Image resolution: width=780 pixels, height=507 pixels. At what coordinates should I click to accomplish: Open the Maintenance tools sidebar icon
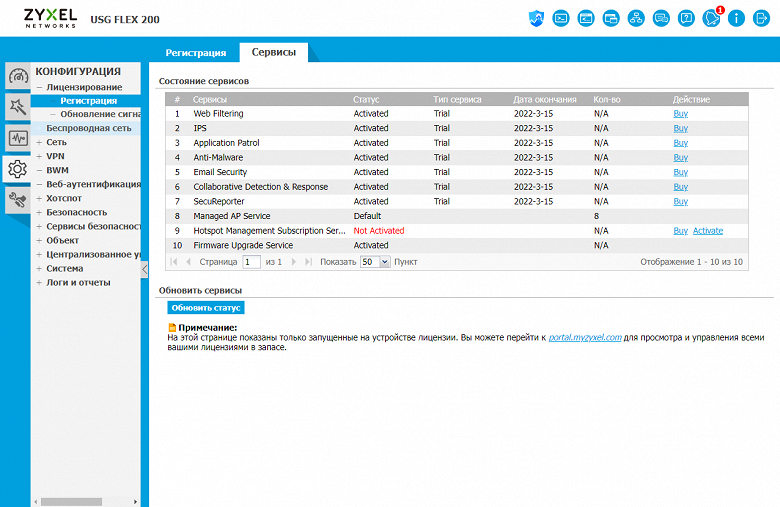pyautogui.click(x=18, y=200)
